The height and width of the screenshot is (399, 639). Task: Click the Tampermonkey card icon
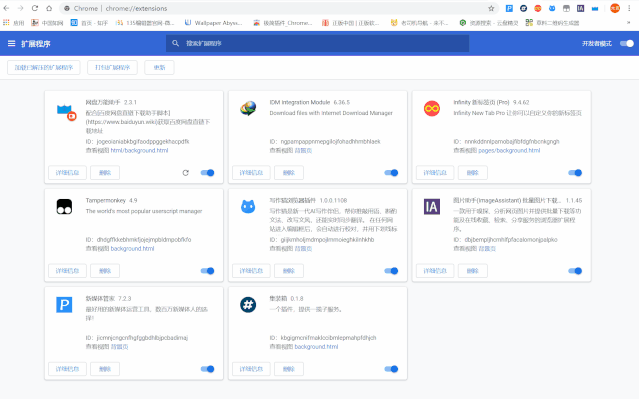(x=64, y=207)
